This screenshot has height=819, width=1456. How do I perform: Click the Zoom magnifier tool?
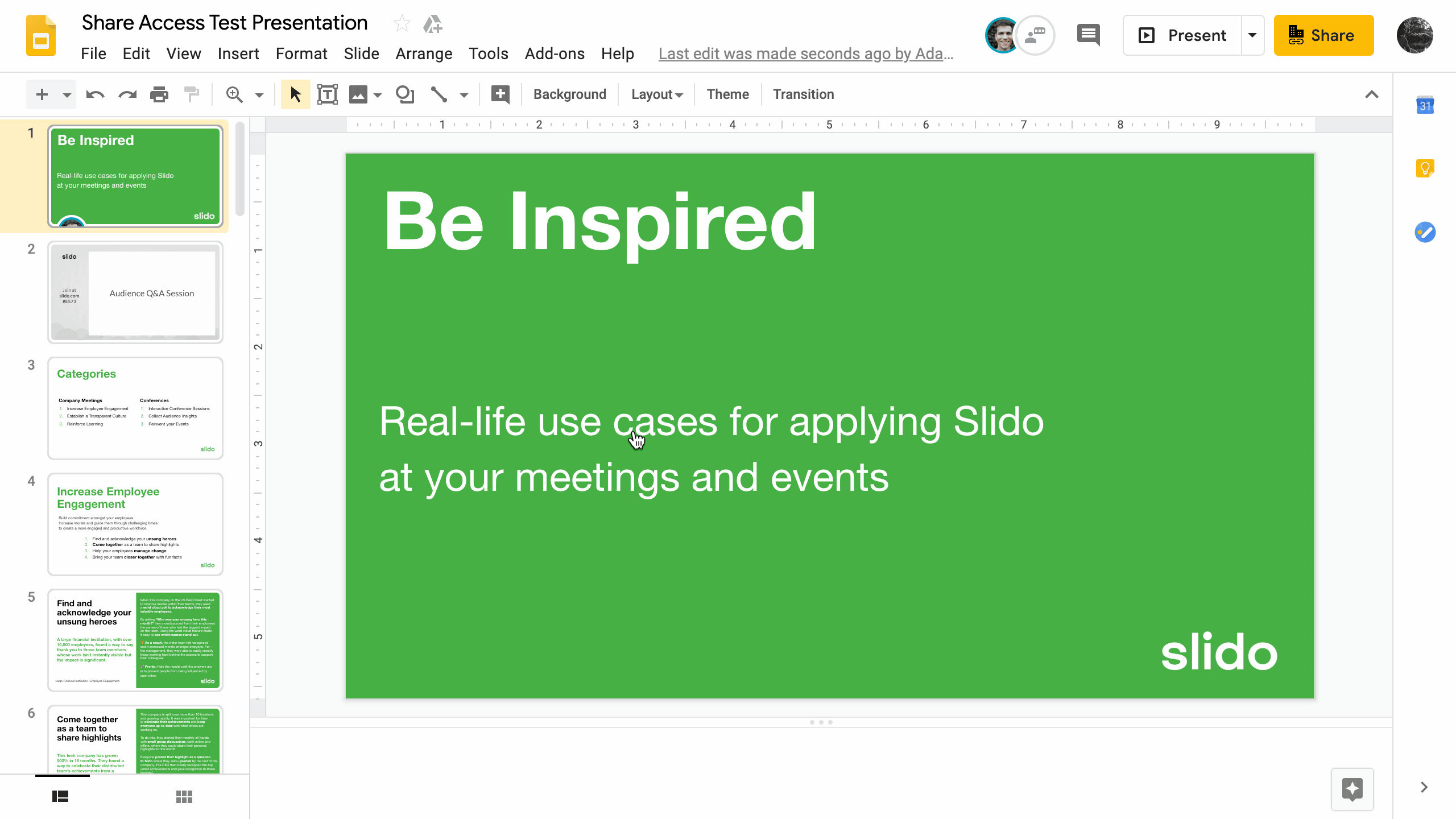coord(234,94)
